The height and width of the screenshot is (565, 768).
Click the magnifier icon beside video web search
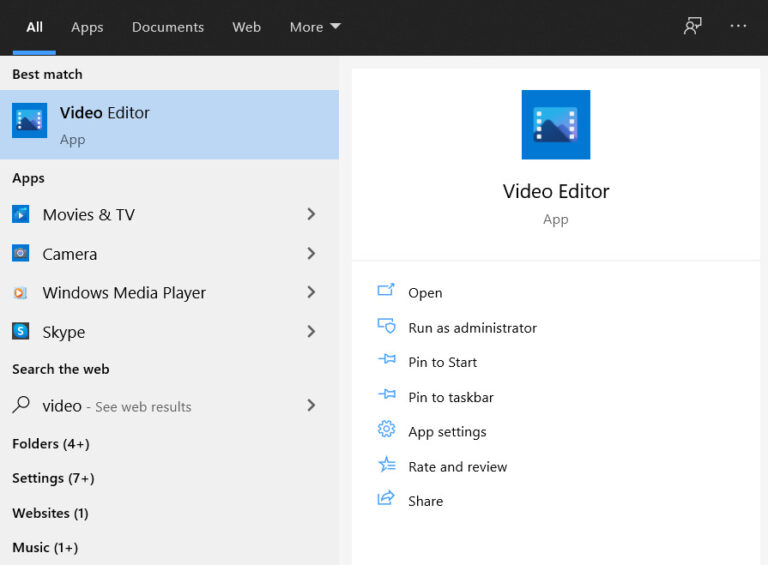[21, 405]
